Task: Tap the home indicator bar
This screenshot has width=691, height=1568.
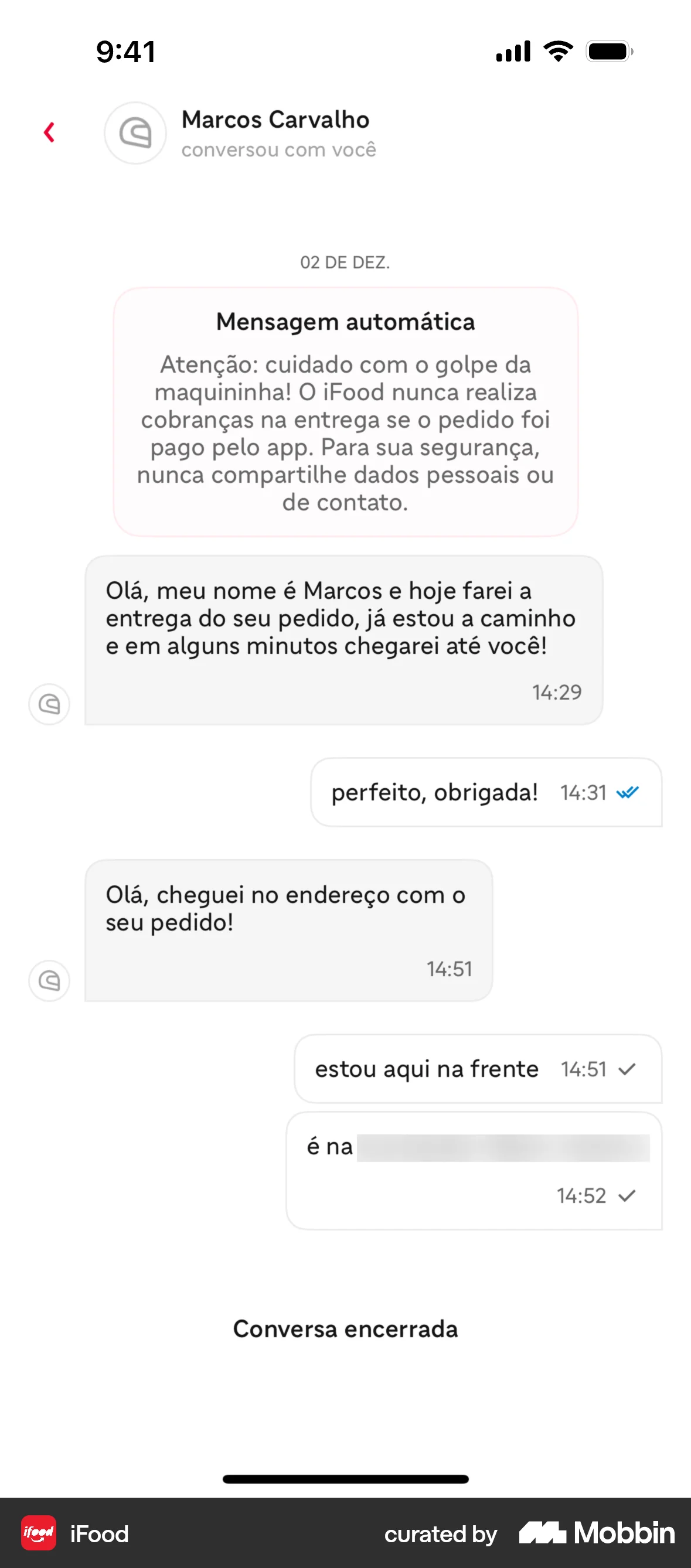Action: (x=345, y=1479)
